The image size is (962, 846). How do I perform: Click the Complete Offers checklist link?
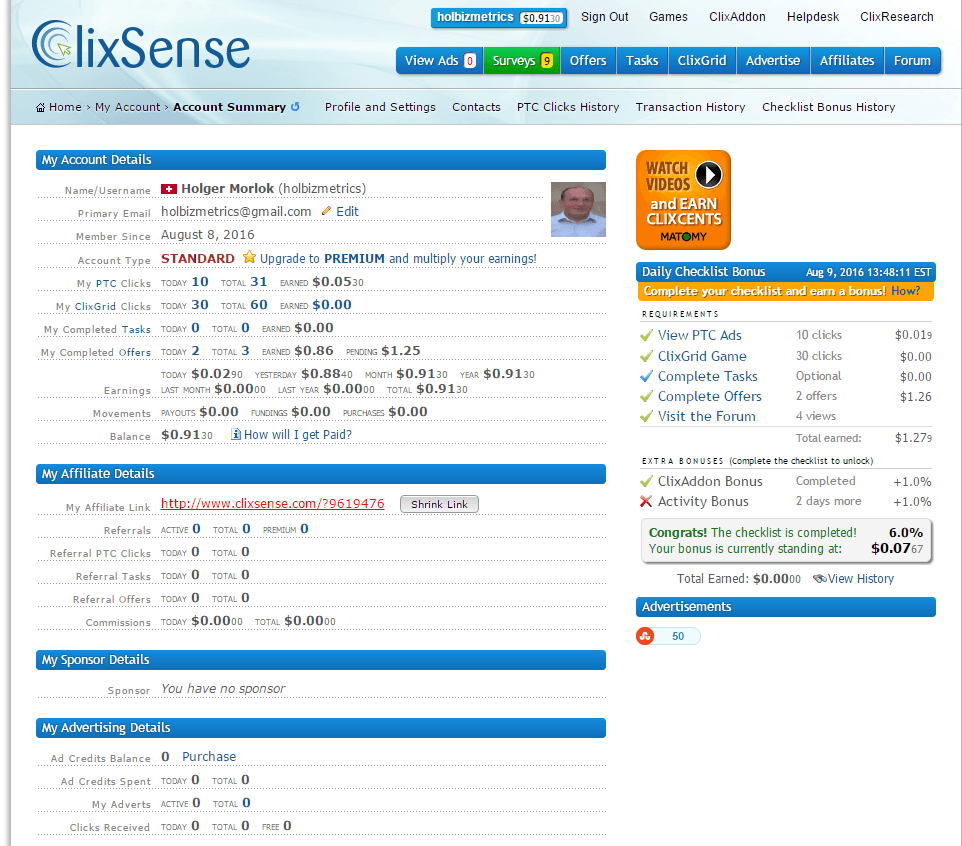(x=709, y=396)
